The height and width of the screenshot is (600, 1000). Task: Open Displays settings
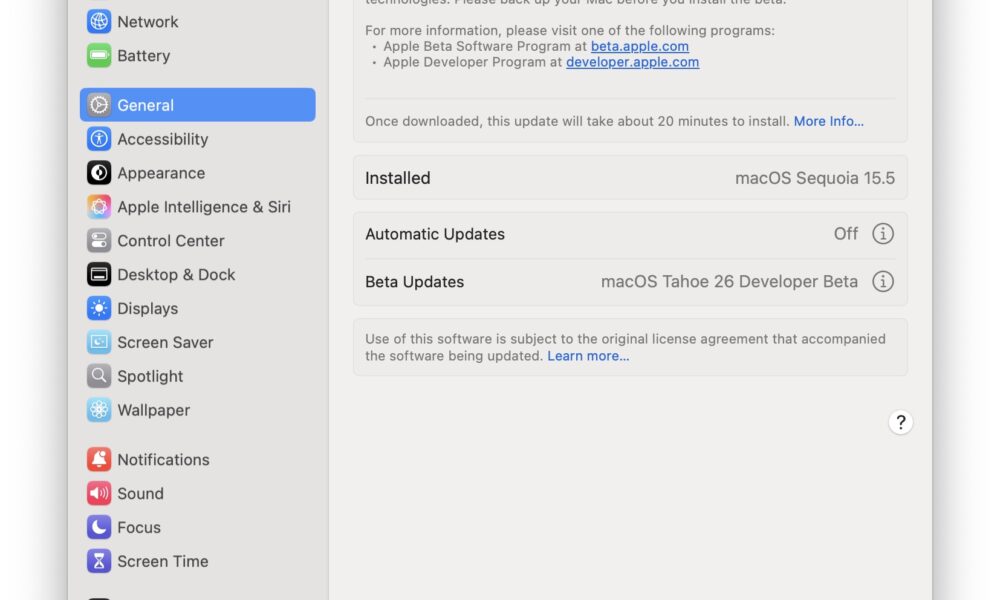pyautogui.click(x=198, y=308)
